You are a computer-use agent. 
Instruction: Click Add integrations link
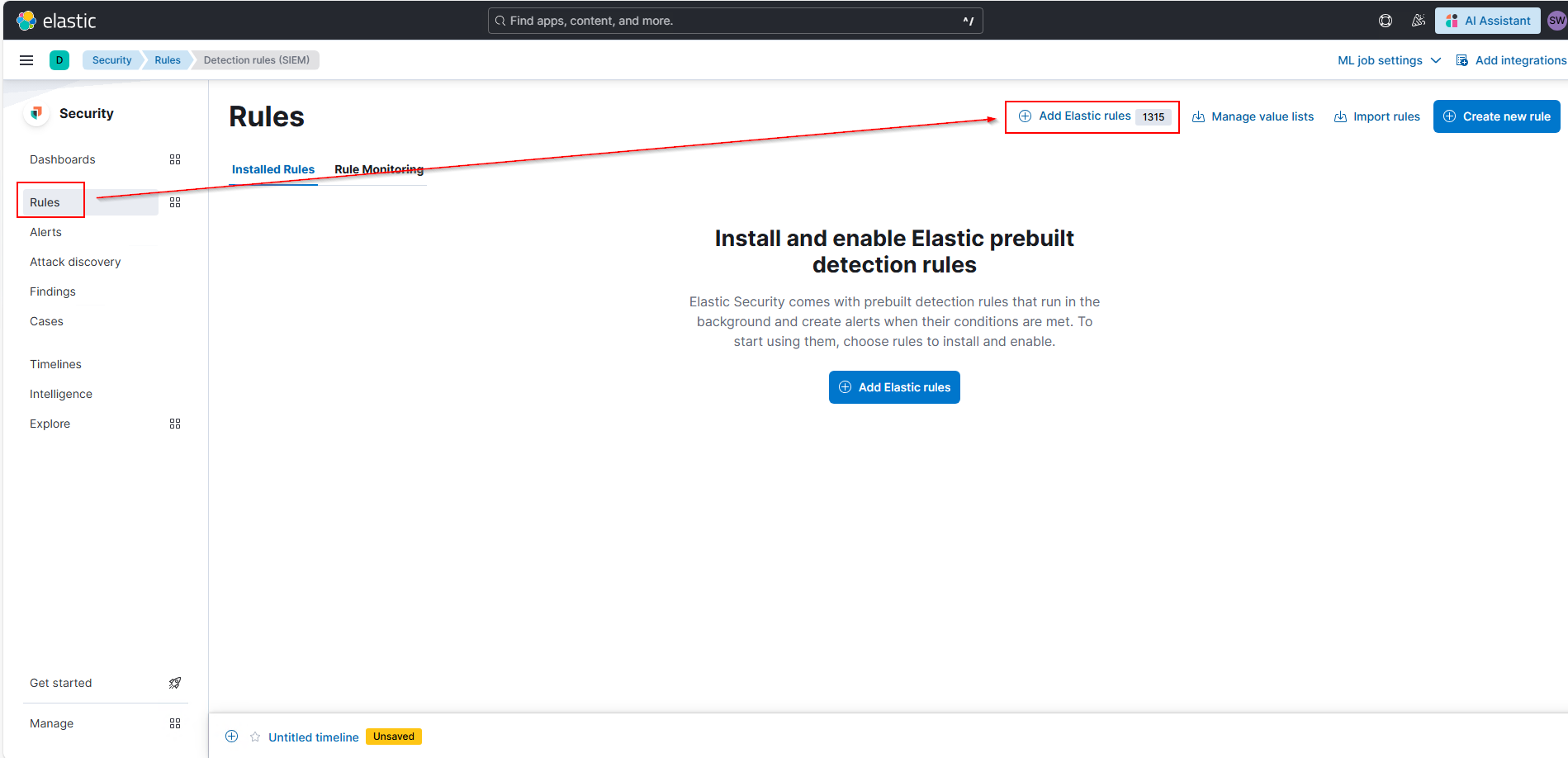point(1511,60)
